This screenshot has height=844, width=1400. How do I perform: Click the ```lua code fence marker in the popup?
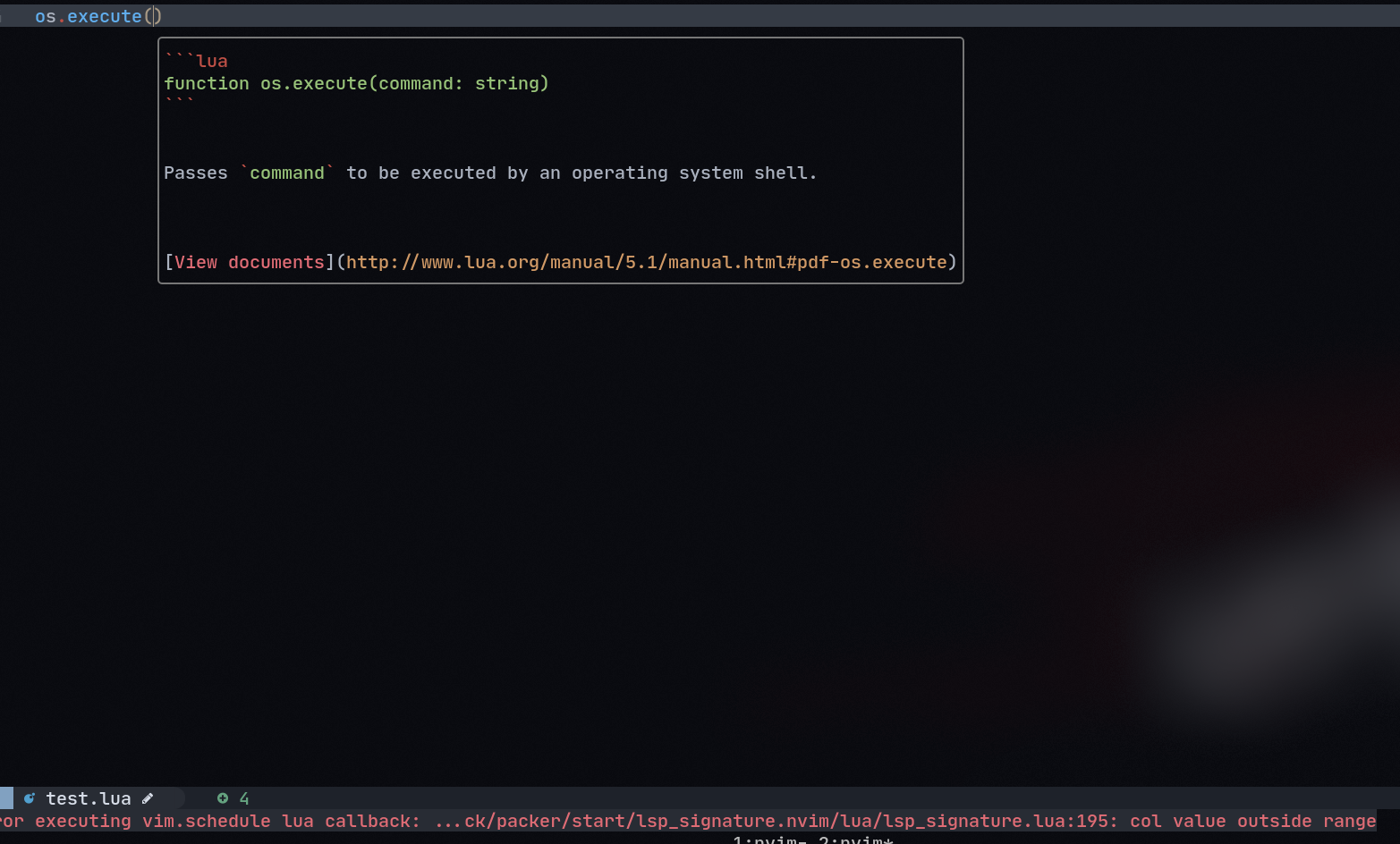pyautogui.click(x=194, y=60)
